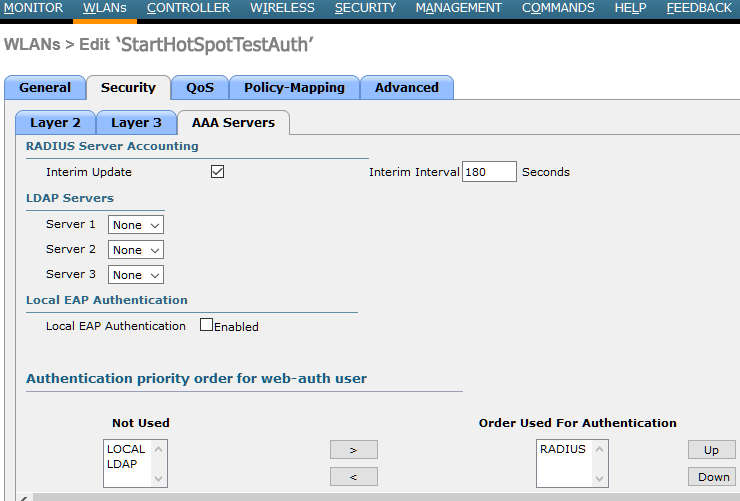Image resolution: width=740 pixels, height=501 pixels.
Task: Select LOCAL in Not Used list
Action: click(x=126, y=450)
